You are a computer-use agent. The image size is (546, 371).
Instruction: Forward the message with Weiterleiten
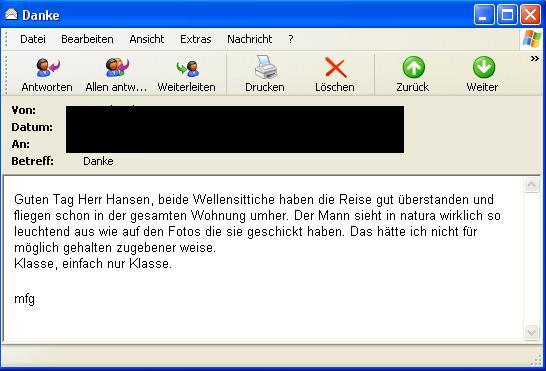(187, 68)
